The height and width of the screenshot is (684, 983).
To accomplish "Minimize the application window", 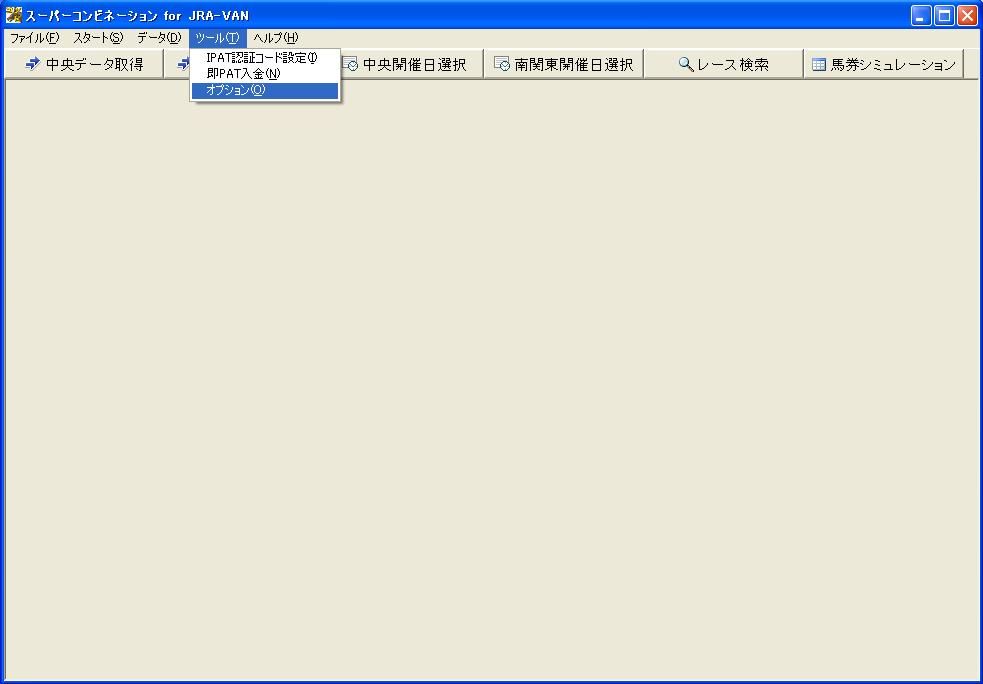I will tap(921, 16).
